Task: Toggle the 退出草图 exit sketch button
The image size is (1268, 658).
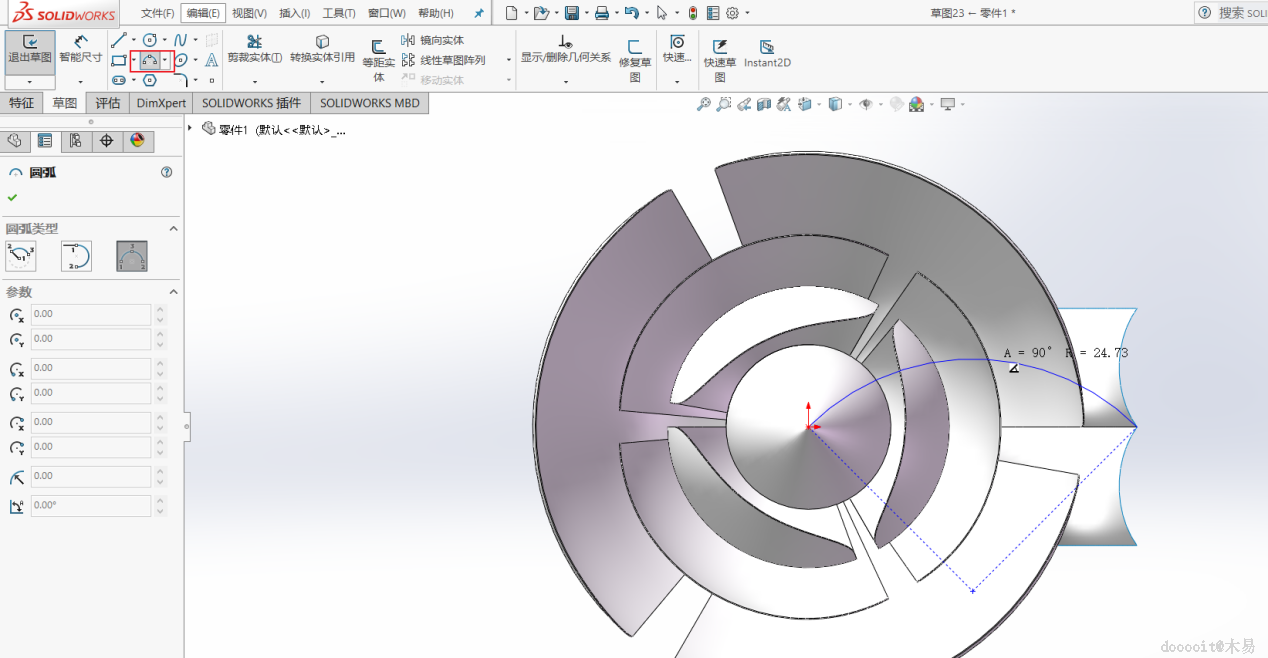Action: (x=30, y=48)
